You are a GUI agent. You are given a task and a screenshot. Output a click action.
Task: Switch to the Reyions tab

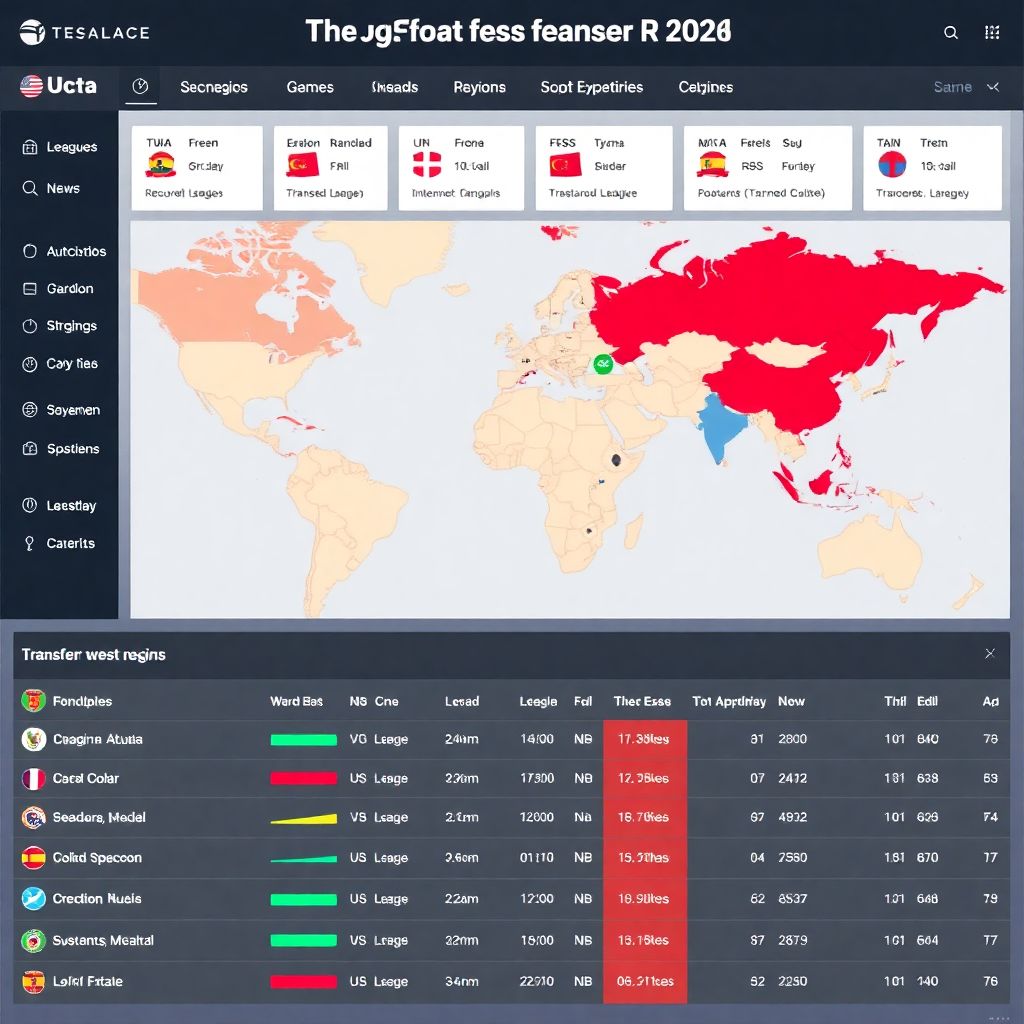479,87
